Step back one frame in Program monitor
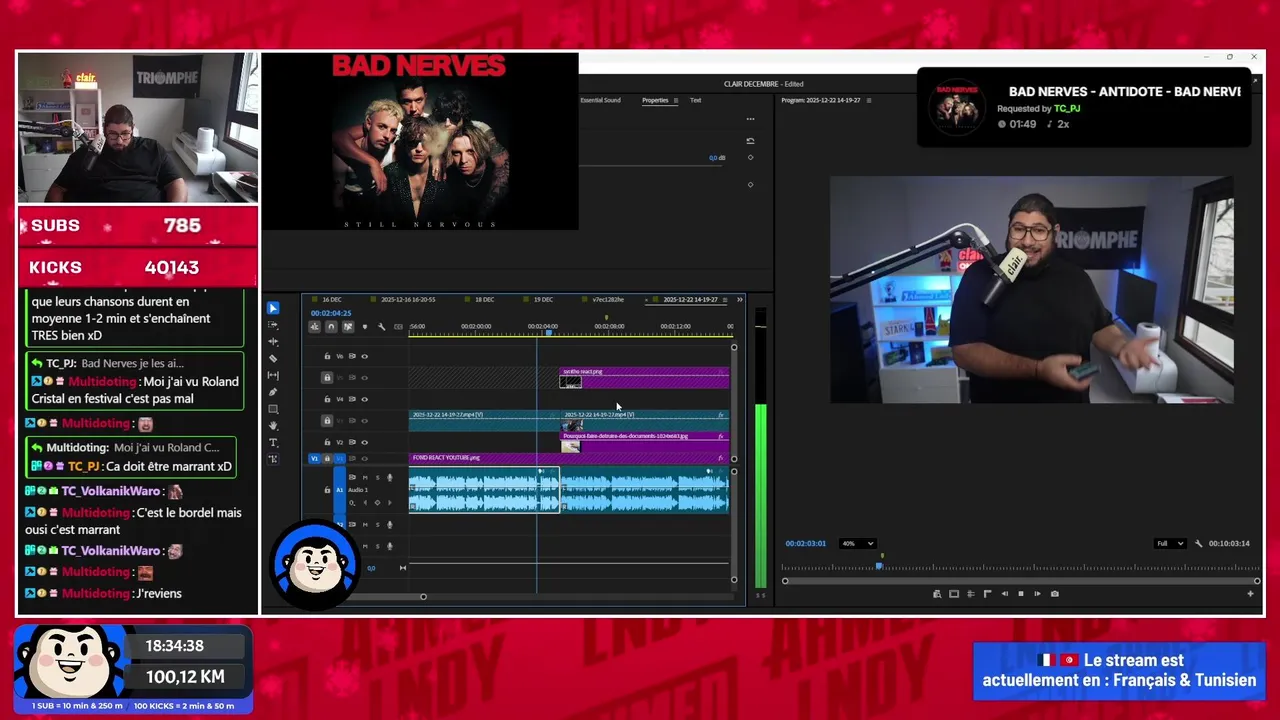The width and height of the screenshot is (1280, 720). 1005,594
